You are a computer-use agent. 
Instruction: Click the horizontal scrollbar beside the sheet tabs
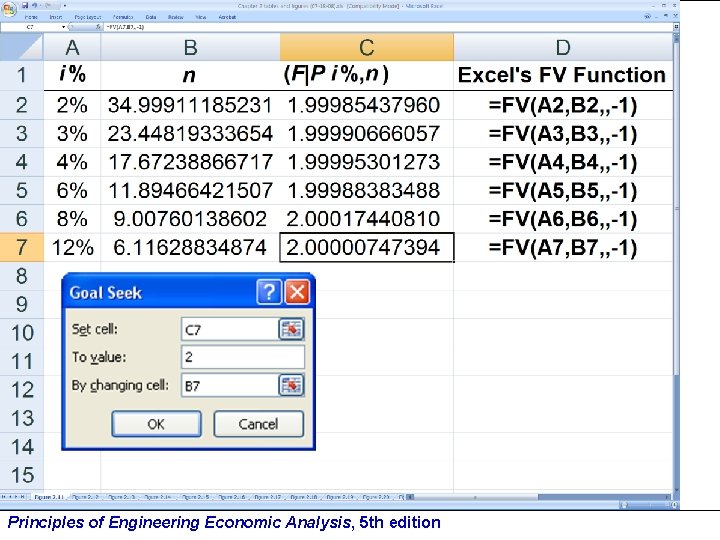tap(538, 497)
